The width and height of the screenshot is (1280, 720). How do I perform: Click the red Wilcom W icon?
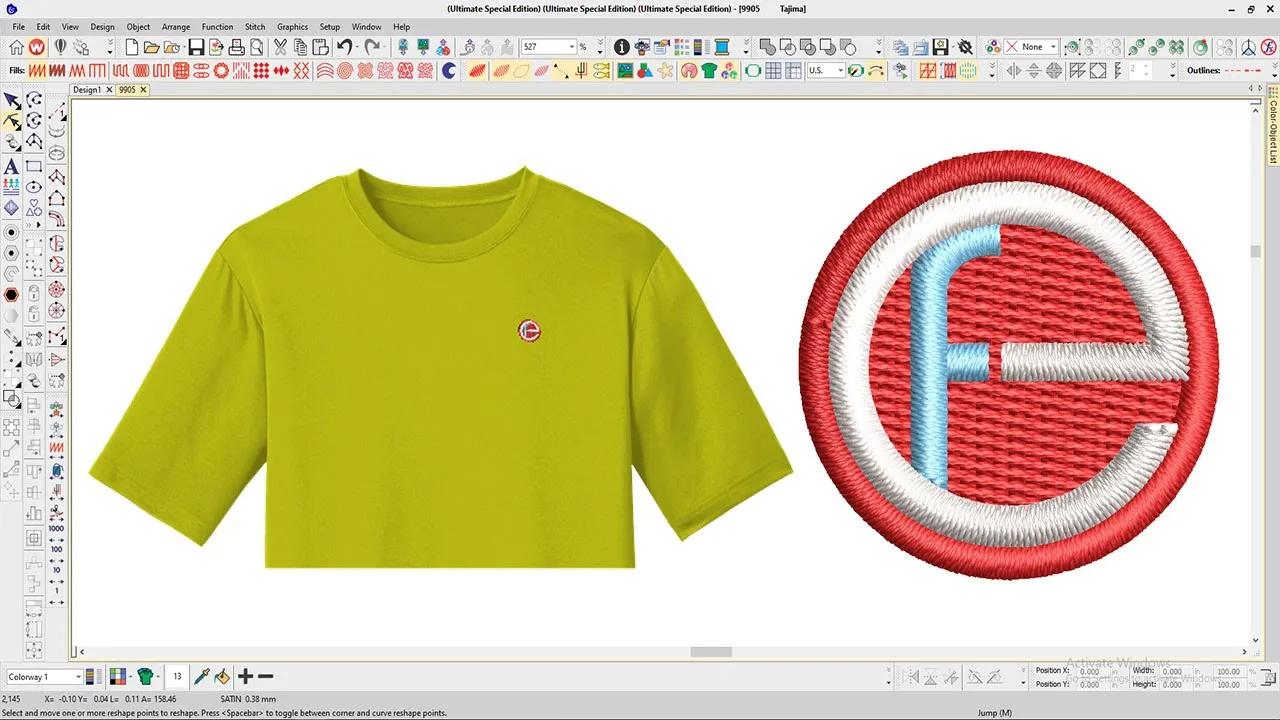click(x=37, y=47)
